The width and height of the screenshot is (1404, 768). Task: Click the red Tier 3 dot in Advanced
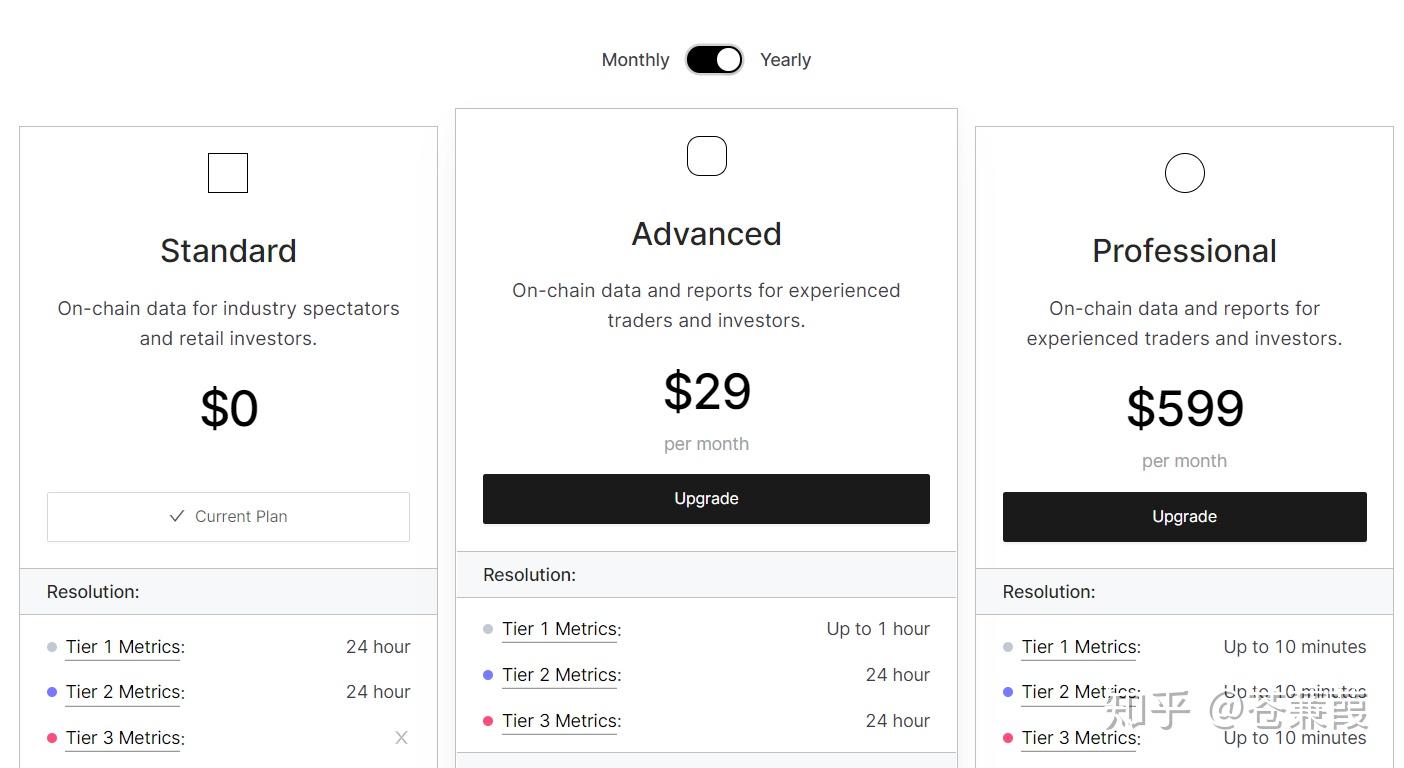488,721
